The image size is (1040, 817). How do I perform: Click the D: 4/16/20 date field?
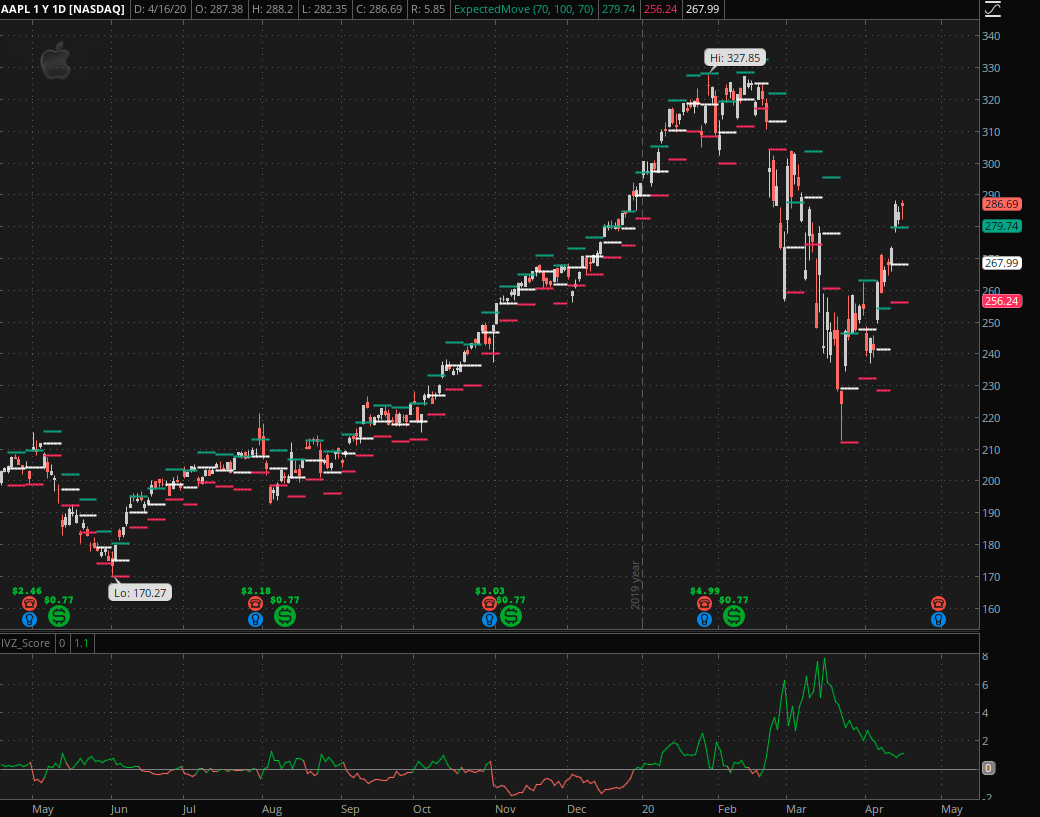(159, 9)
